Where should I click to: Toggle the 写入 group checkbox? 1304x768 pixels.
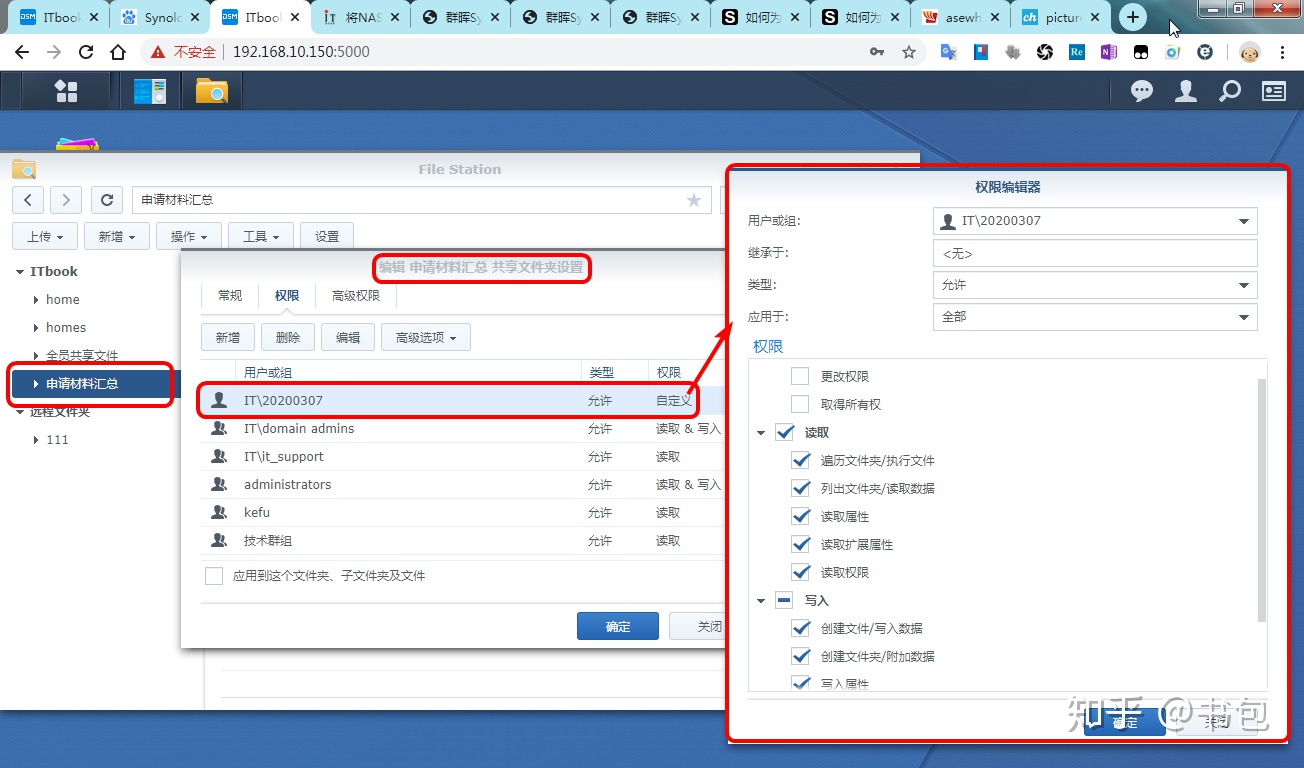784,600
